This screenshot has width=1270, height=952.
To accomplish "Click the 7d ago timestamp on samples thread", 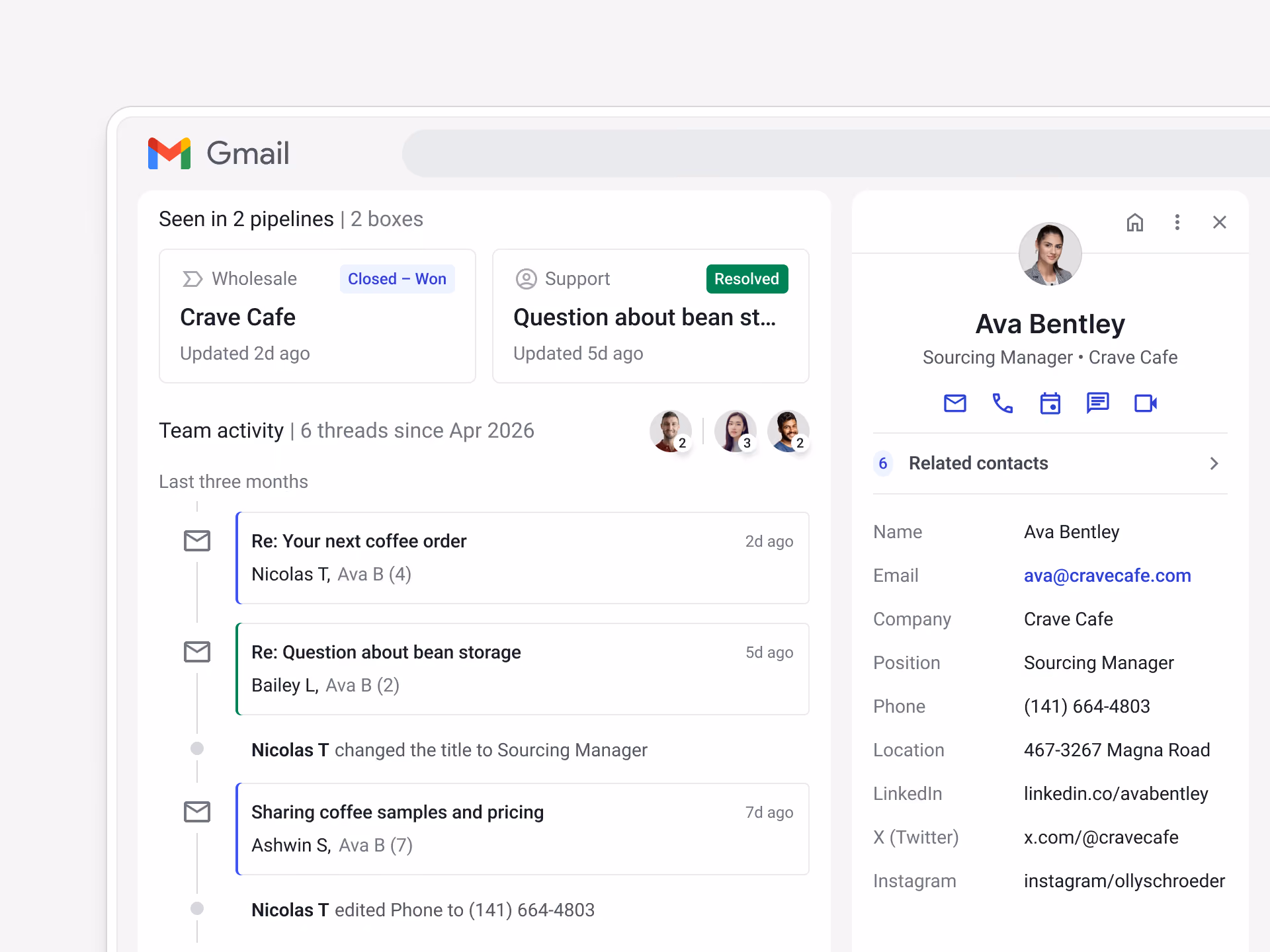I will pyautogui.click(x=769, y=813).
